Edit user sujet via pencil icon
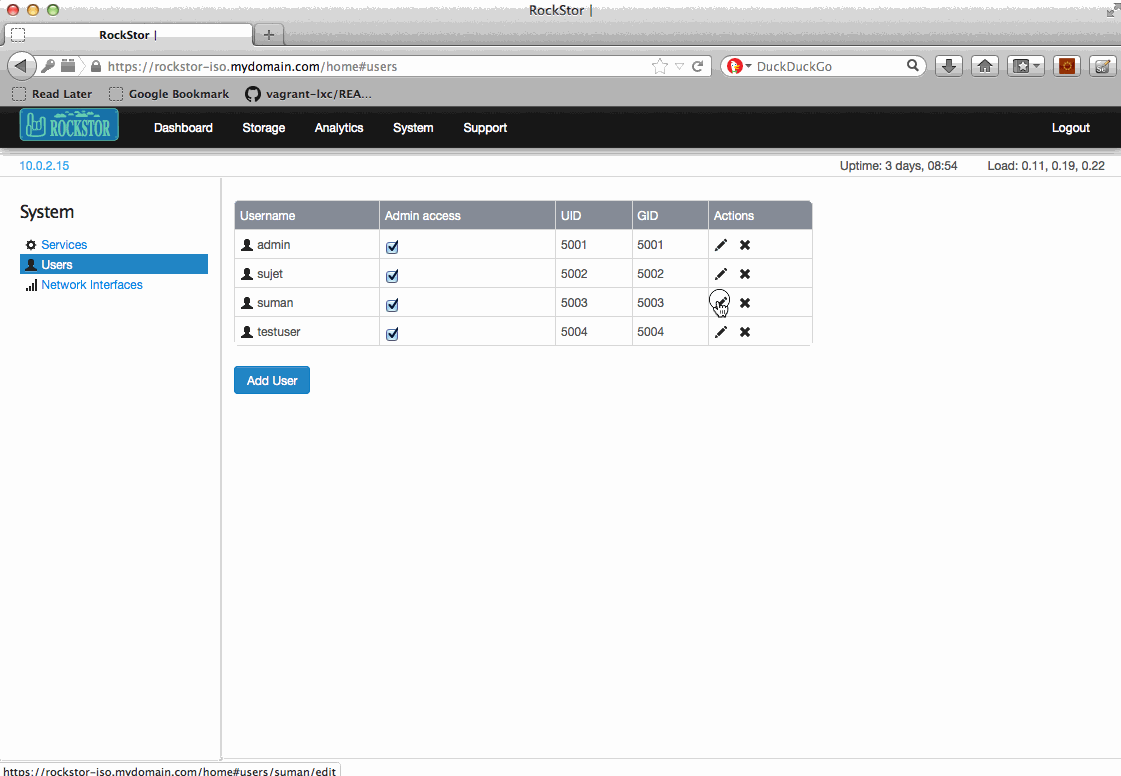 pos(721,274)
